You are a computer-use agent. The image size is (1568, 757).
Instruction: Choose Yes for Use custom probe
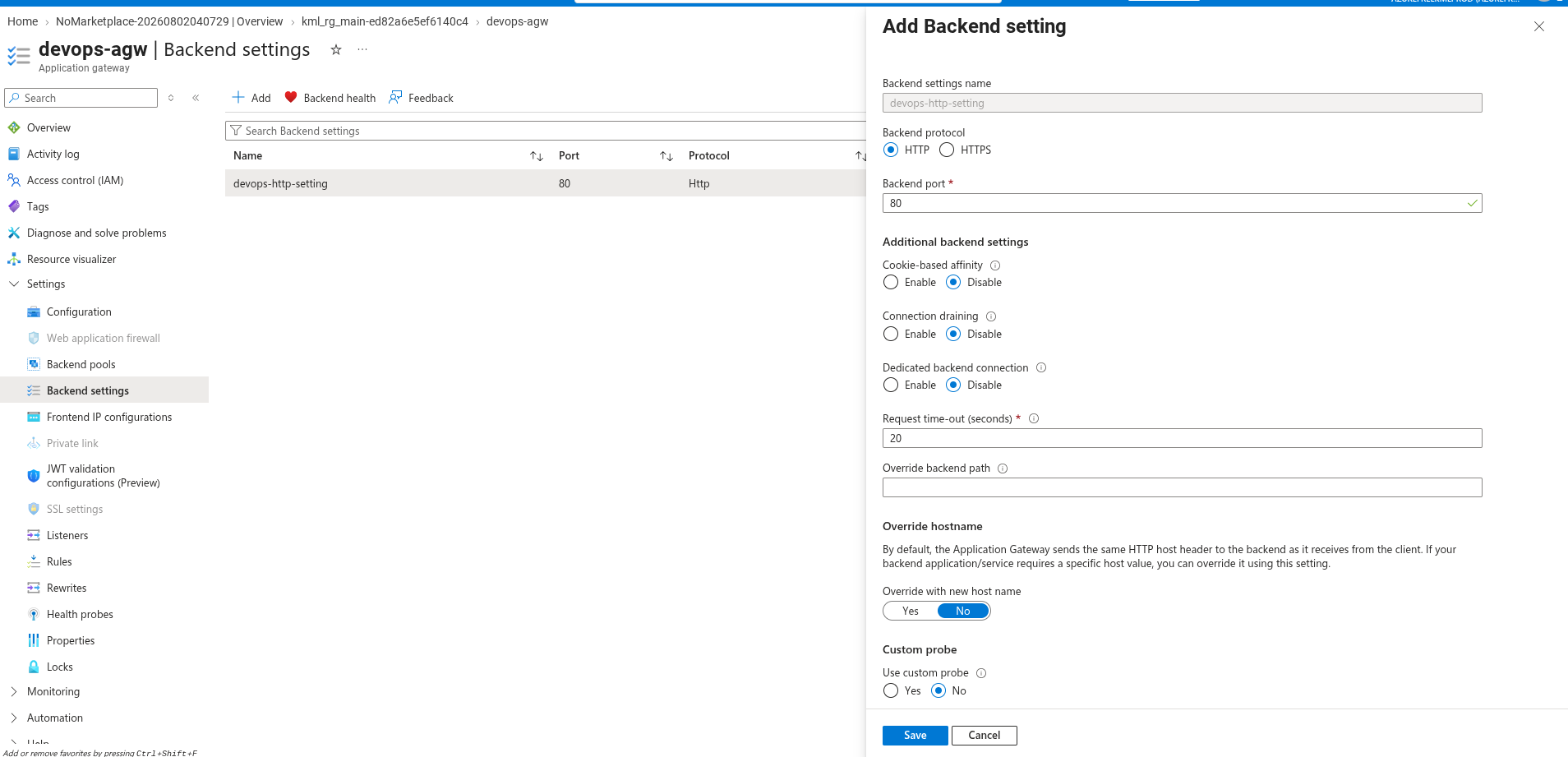[891, 690]
